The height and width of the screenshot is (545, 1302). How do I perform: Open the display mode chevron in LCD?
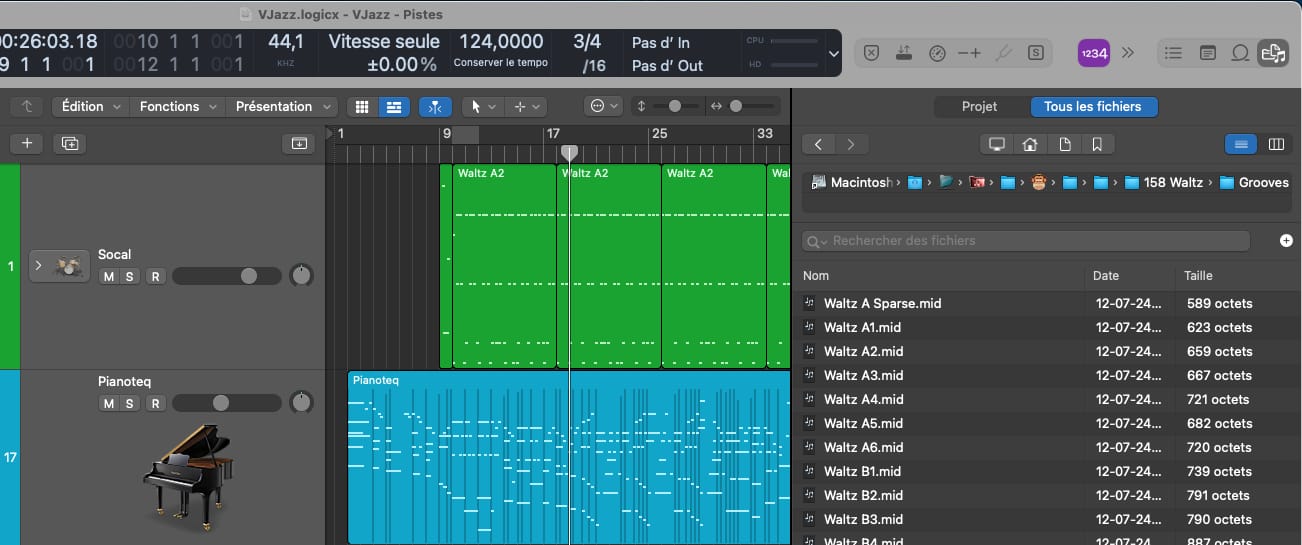(834, 54)
